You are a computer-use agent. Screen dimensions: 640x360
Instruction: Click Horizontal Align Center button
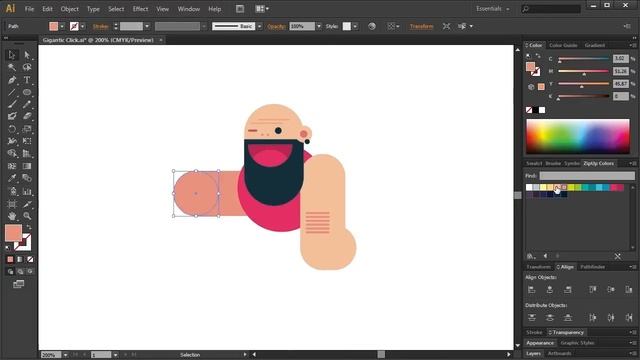549,289
